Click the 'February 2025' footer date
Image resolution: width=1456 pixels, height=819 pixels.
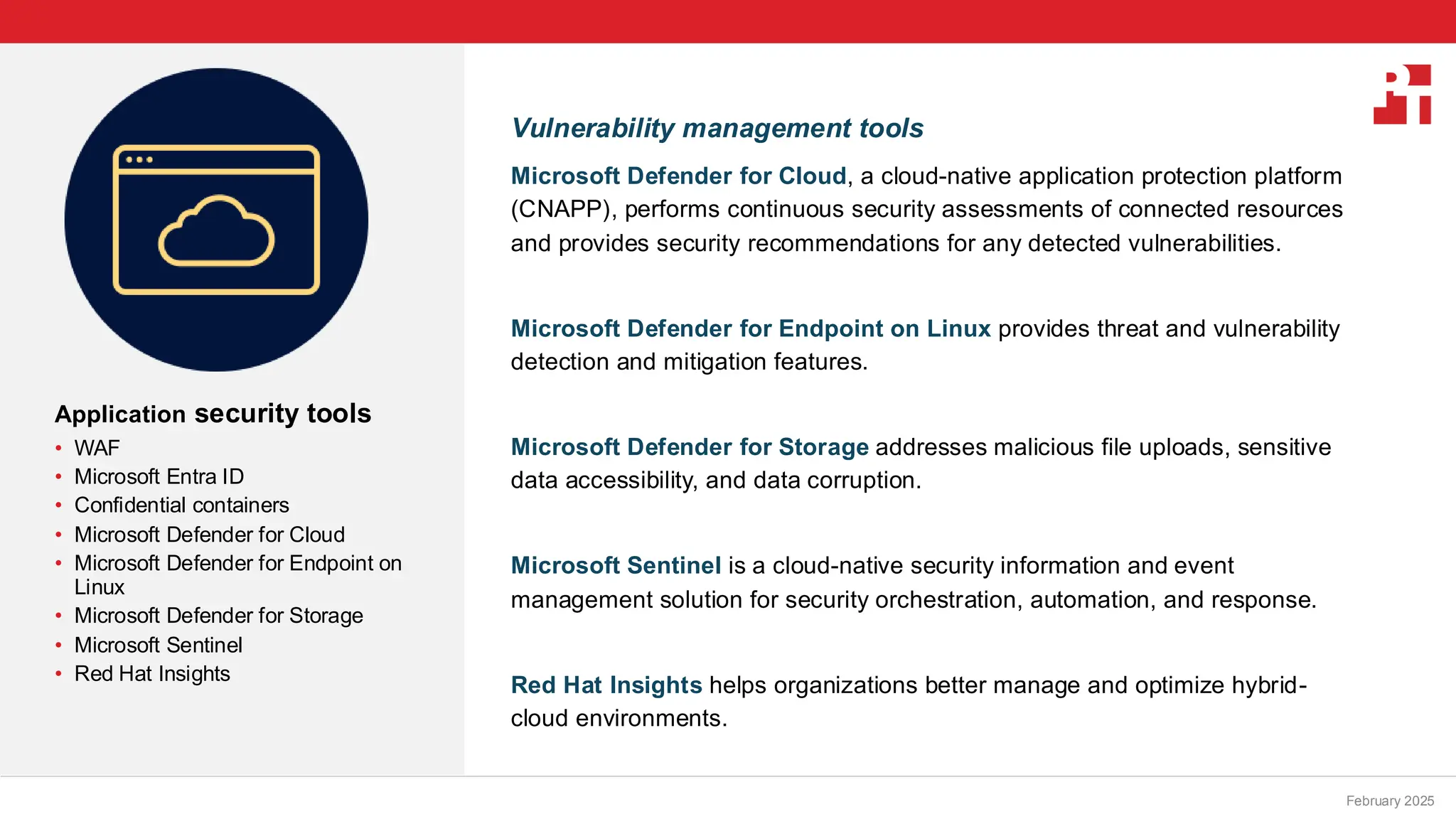[1390, 801]
